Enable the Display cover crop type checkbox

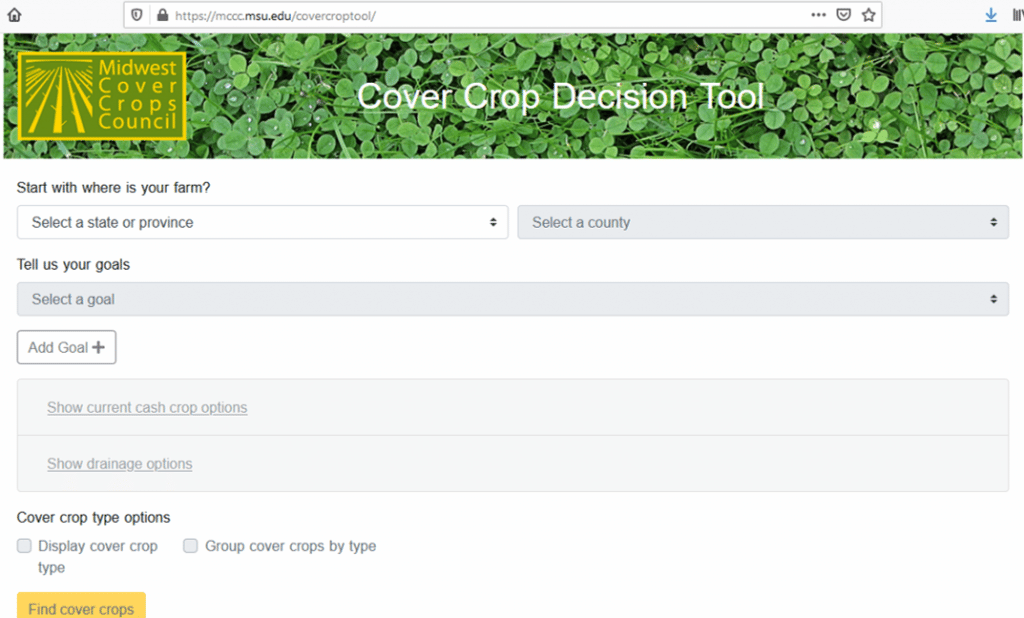pyautogui.click(x=25, y=546)
